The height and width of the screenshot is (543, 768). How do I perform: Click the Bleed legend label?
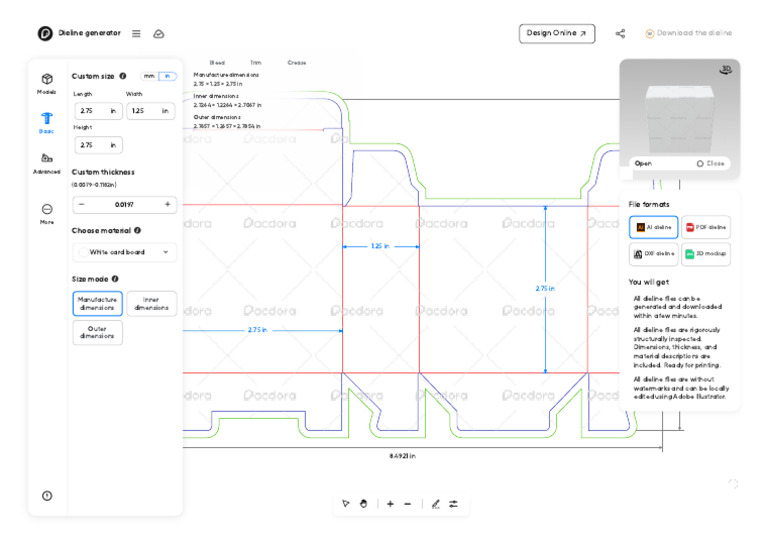pos(217,63)
